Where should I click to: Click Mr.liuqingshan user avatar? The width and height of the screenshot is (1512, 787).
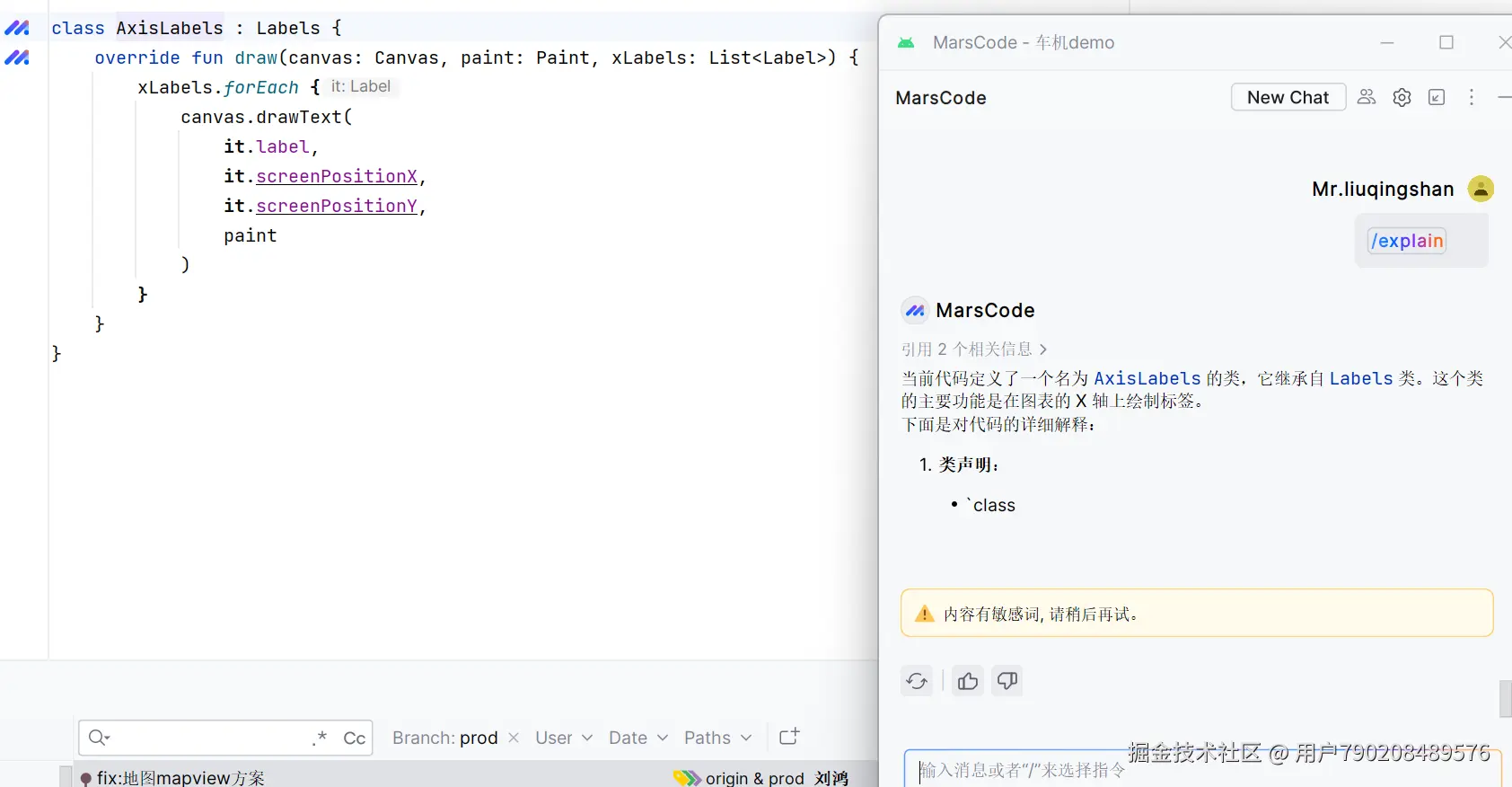(x=1481, y=189)
